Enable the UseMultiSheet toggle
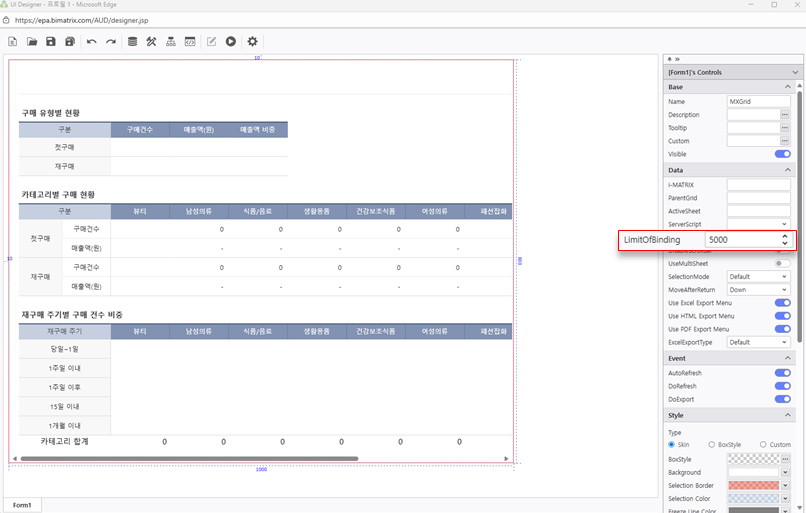Screen dimensions: 806x513 782,263
